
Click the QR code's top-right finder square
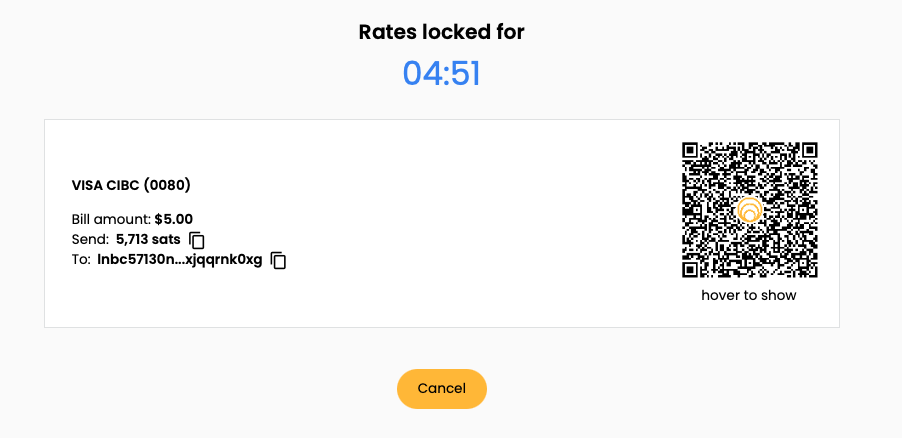(808, 152)
